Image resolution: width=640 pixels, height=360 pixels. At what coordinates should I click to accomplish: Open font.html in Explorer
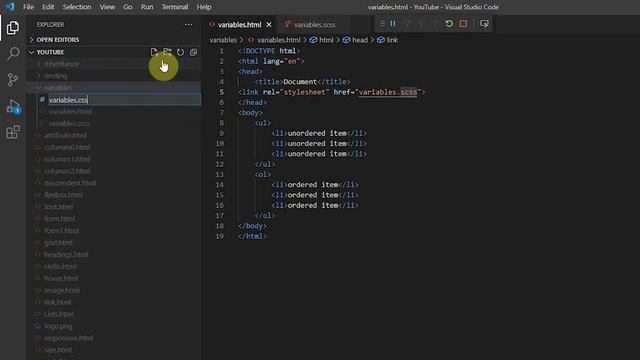click(59, 207)
